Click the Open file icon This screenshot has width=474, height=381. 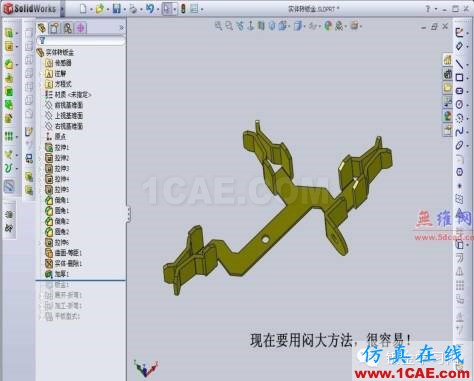coord(100,9)
